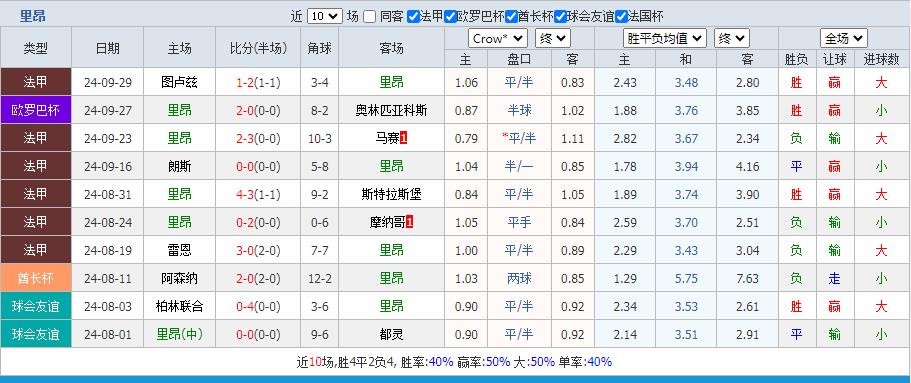
Task: Click the 7.63 away odds in 阿森纳 row
Action: point(747,278)
